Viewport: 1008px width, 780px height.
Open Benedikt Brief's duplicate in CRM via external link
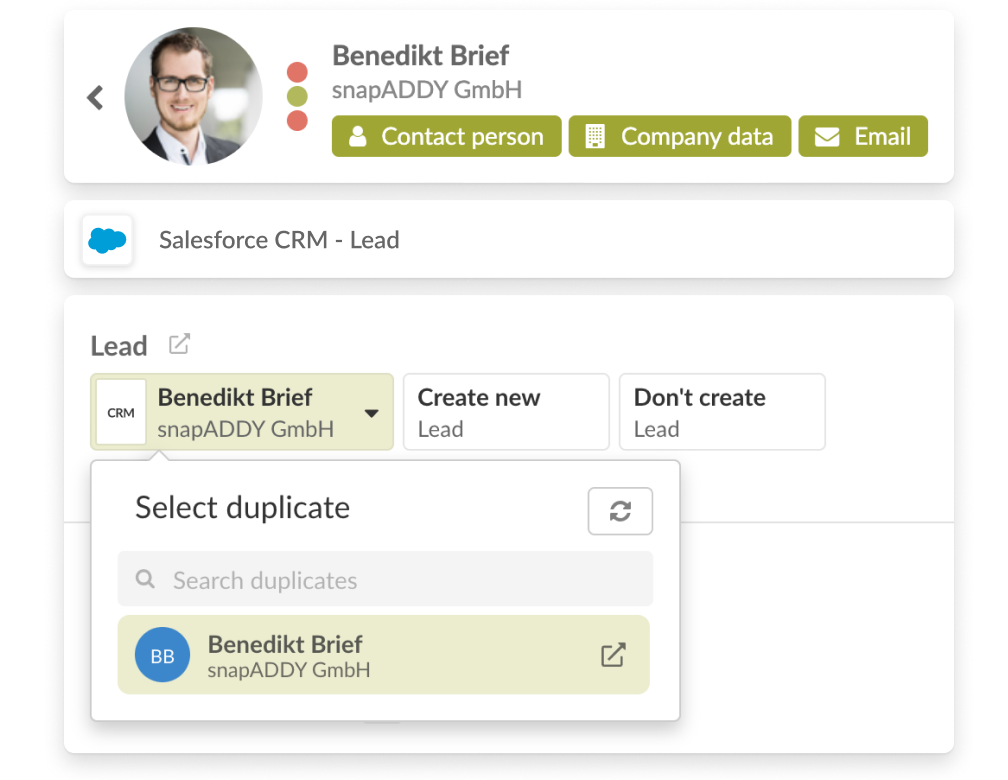(x=613, y=654)
